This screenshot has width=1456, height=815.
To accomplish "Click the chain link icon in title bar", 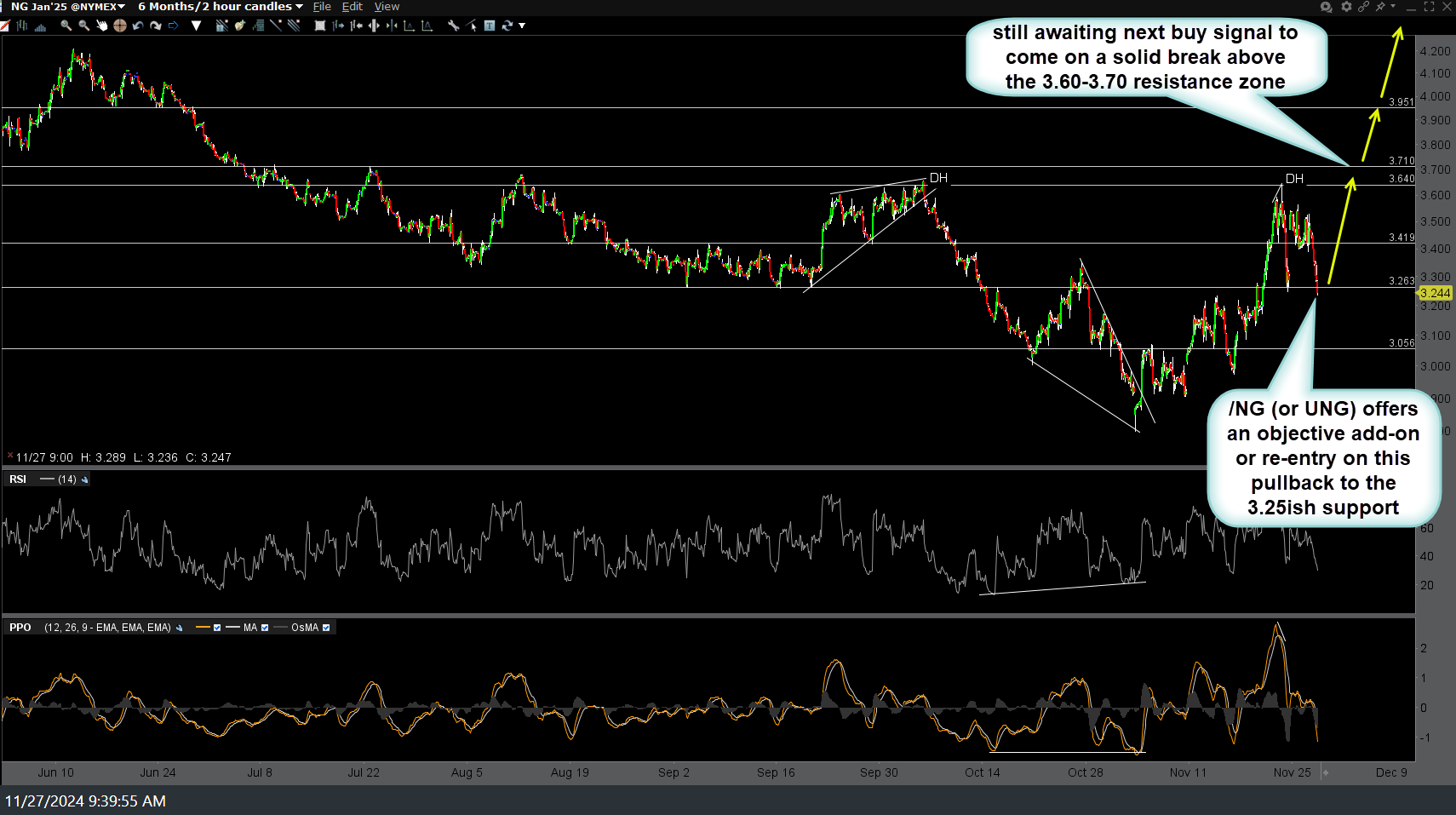I will tap(1363, 7).
